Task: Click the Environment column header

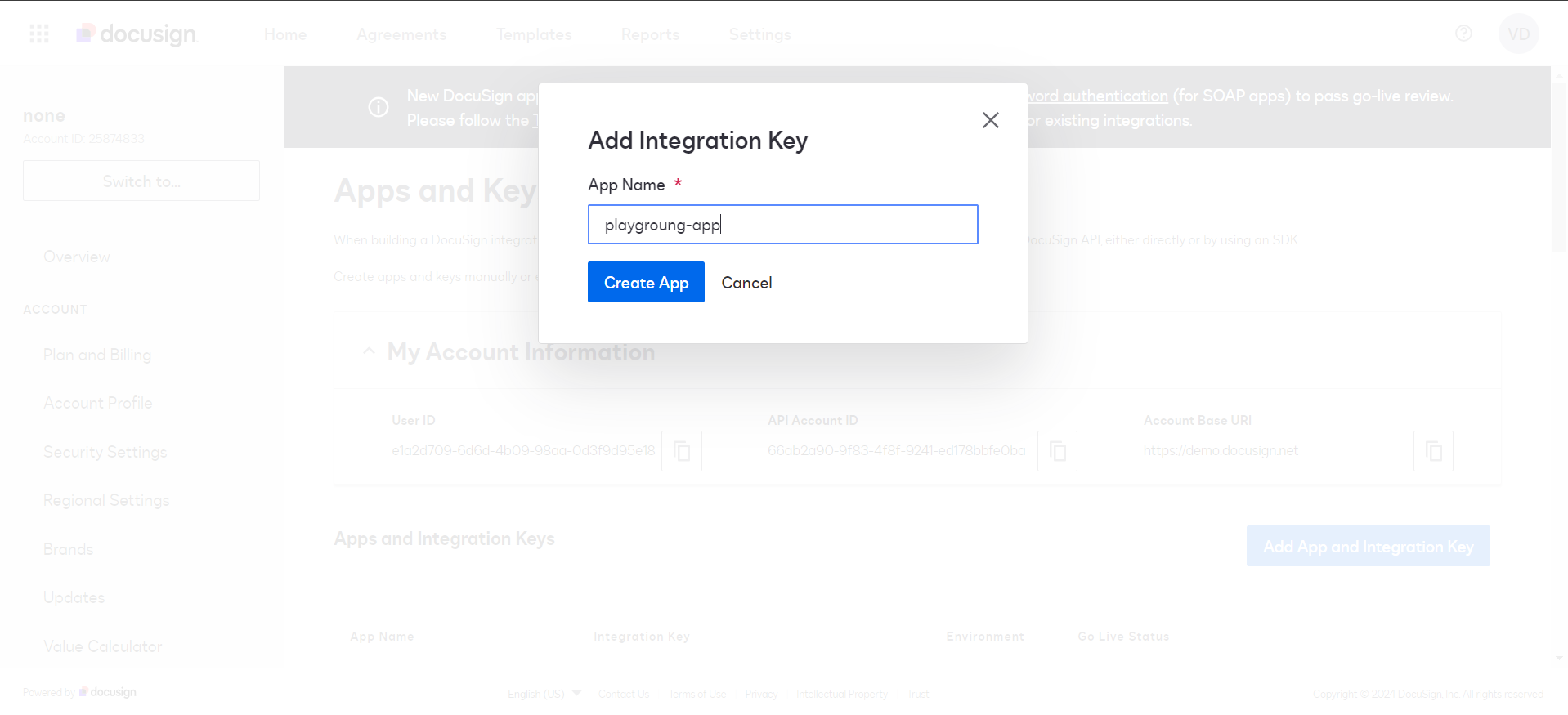Action: tap(985, 637)
